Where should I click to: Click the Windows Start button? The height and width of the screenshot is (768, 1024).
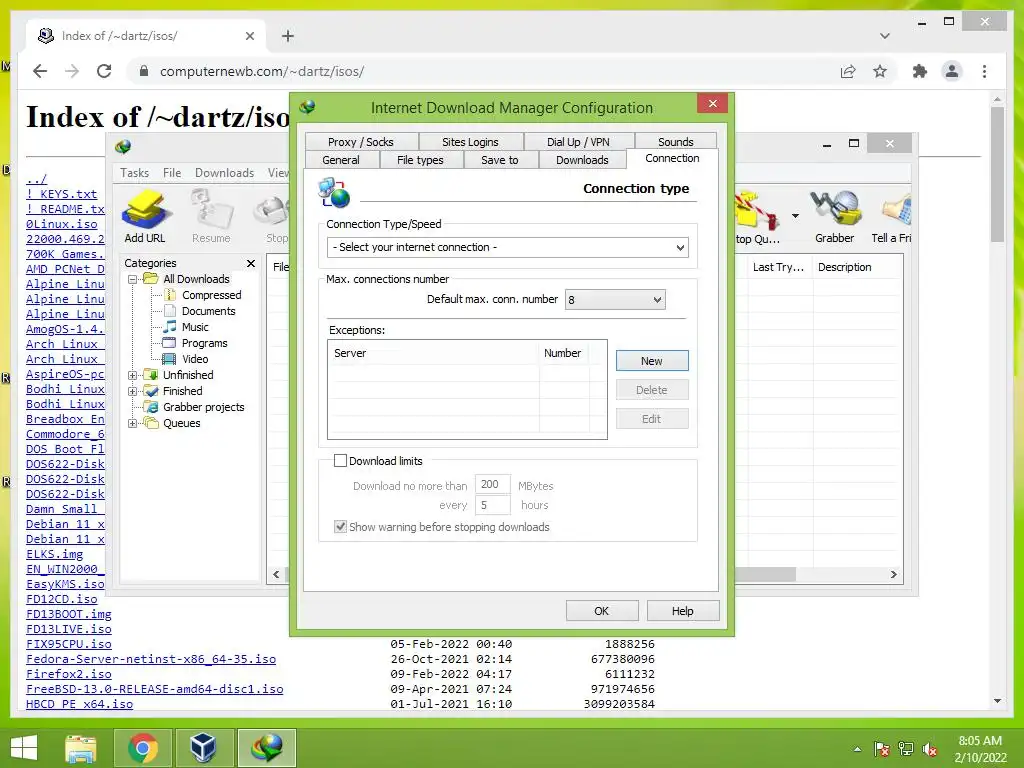(x=24, y=748)
